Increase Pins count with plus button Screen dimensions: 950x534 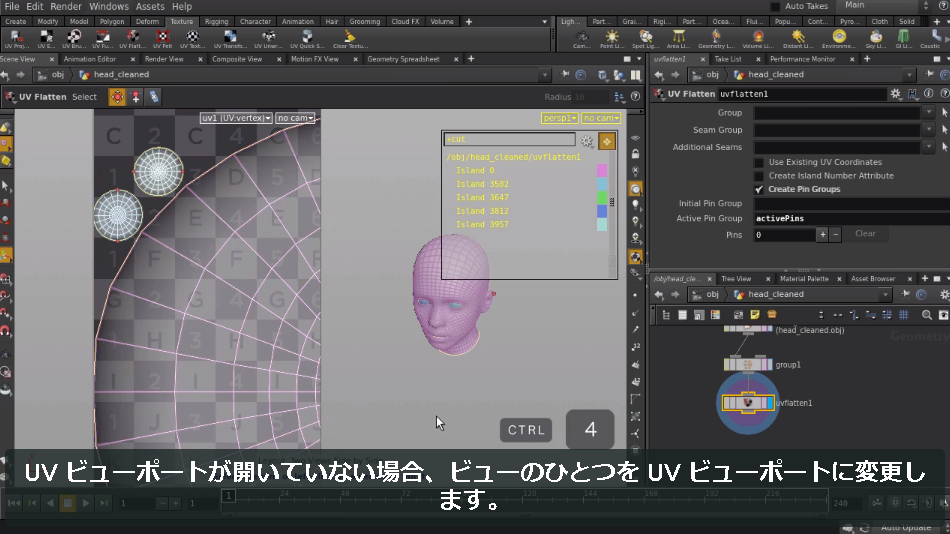[822, 235]
